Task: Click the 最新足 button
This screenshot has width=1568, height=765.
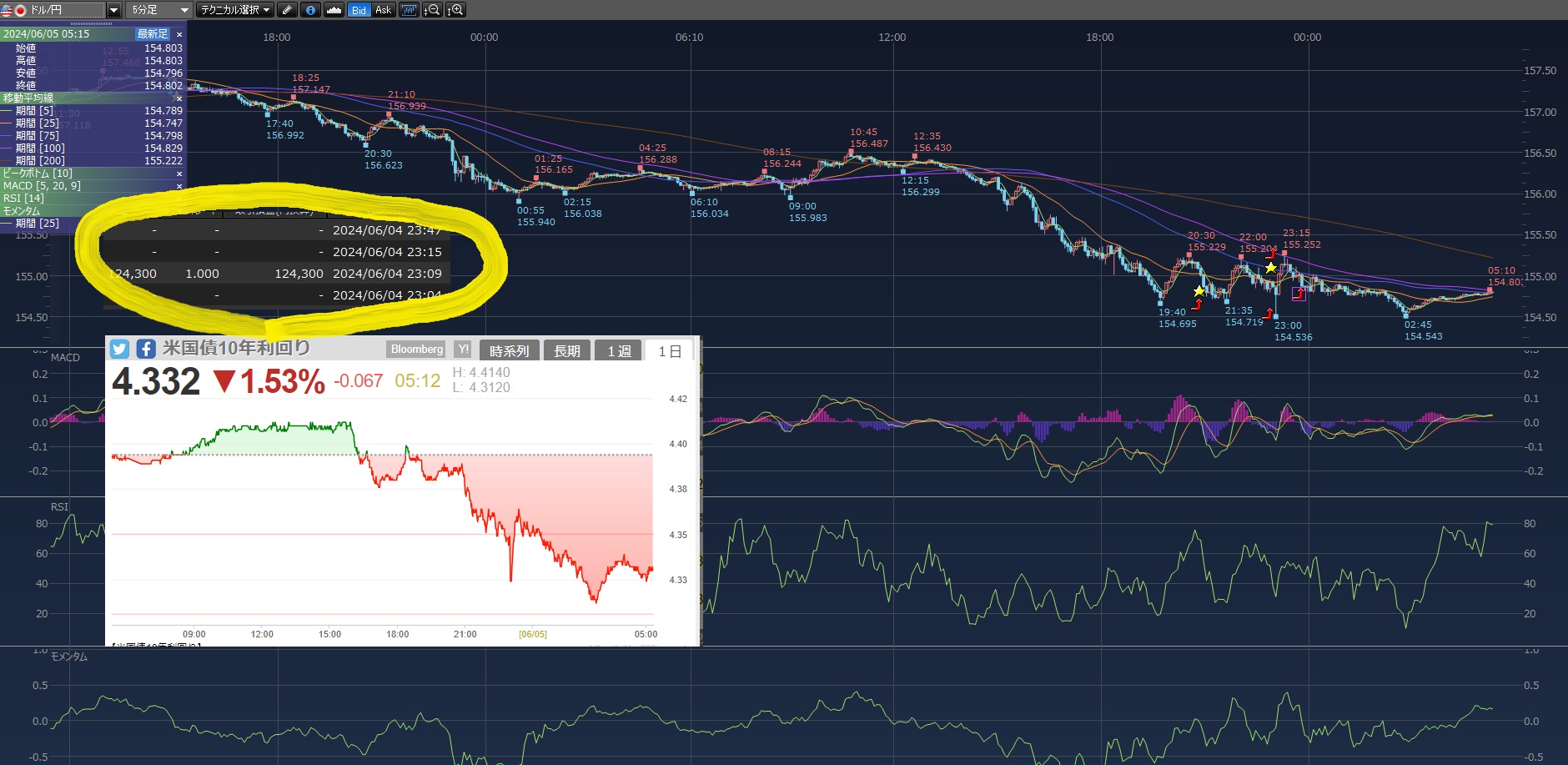Action: pos(153,34)
